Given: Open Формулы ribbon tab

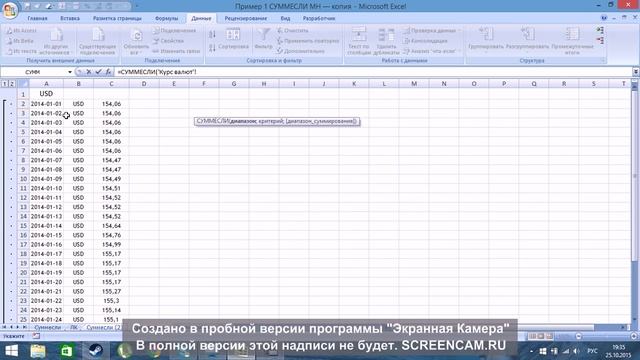Looking at the screenshot, I should 167,18.
